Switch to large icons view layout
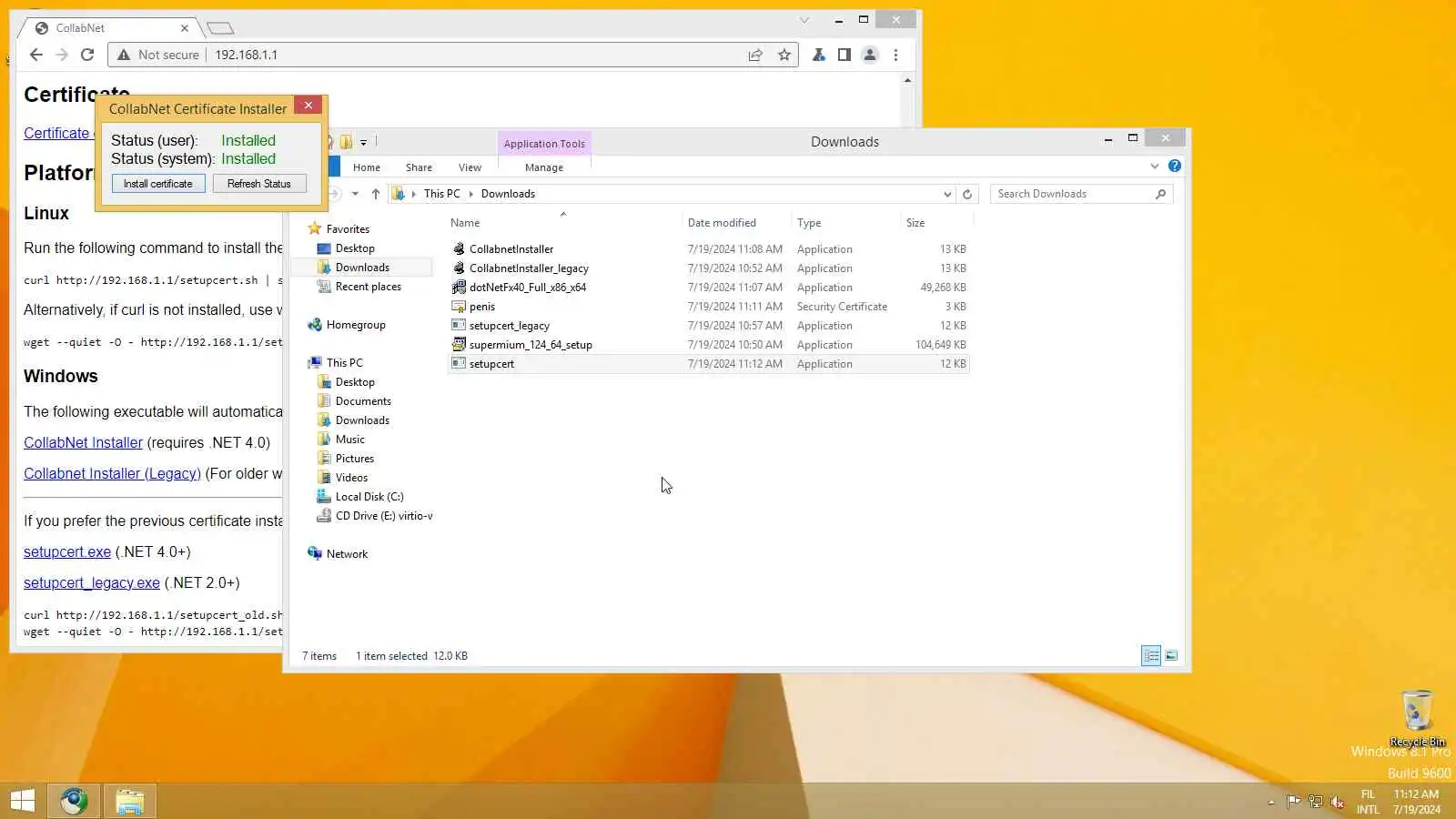This screenshot has height=819, width=1456. coord(1171,656)
